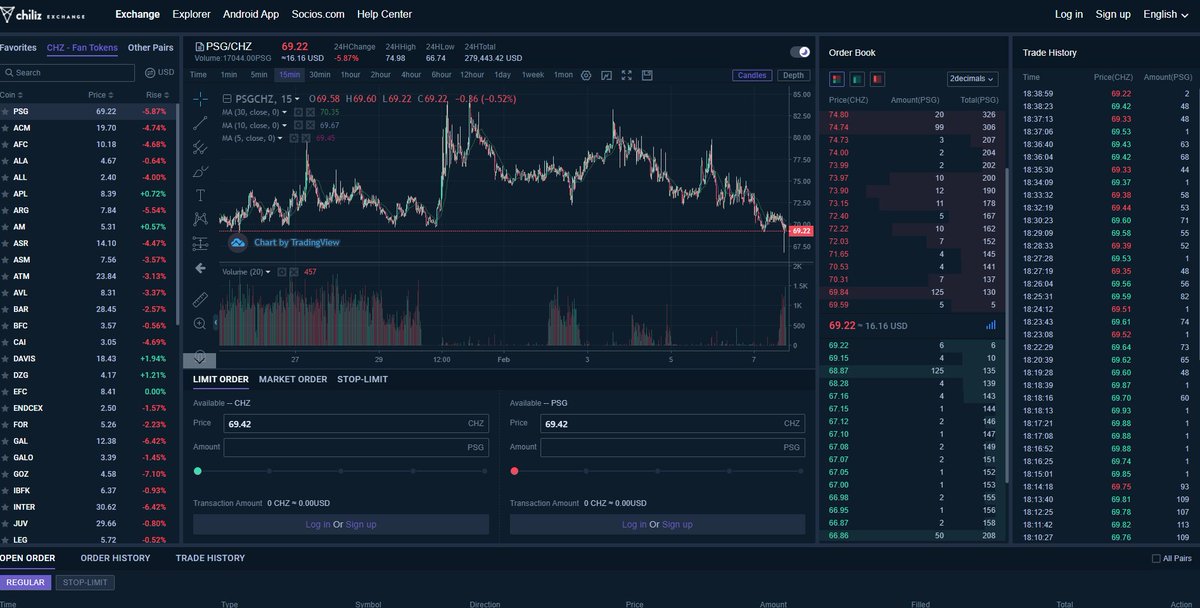Image resolution: width=1200 pixels, height=608 pixels.
Task: Save the chart layout icon
Action: 648,75
